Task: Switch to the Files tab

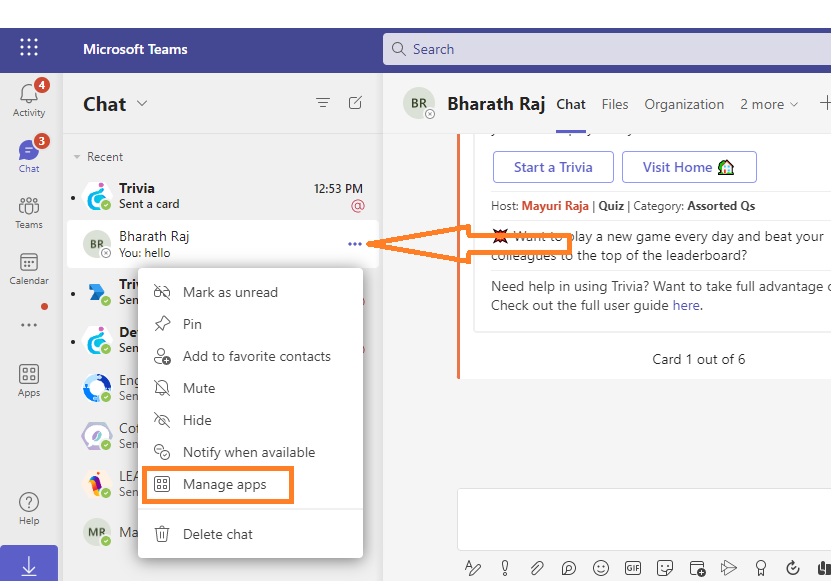Action: [x=615, y=104]
